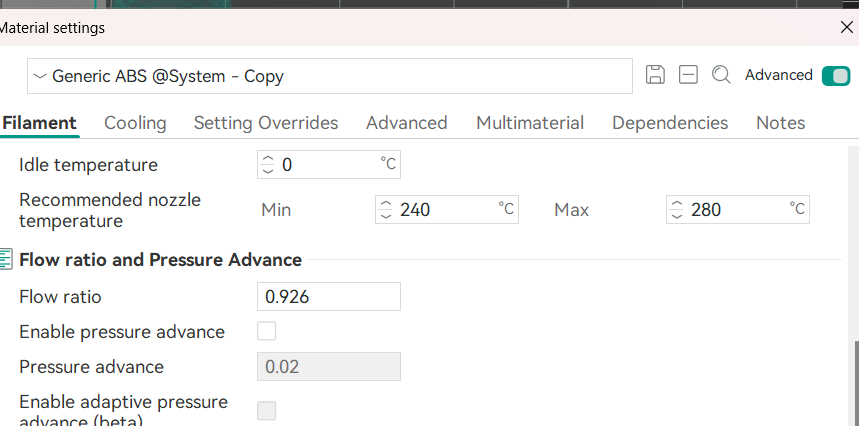The width and height of the screenshot is (859, 426).
Task: Click the Flow ratio section icon
Action: pyautogui.click(x=6, y=260)
